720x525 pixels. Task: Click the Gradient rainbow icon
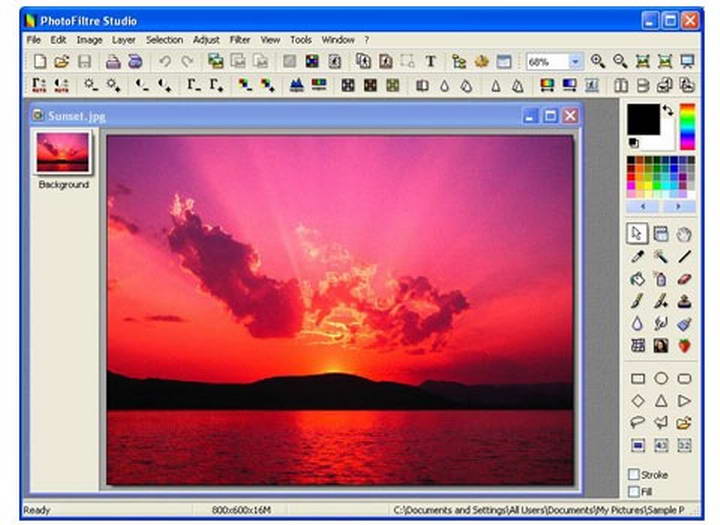click(x=547, y=85)
